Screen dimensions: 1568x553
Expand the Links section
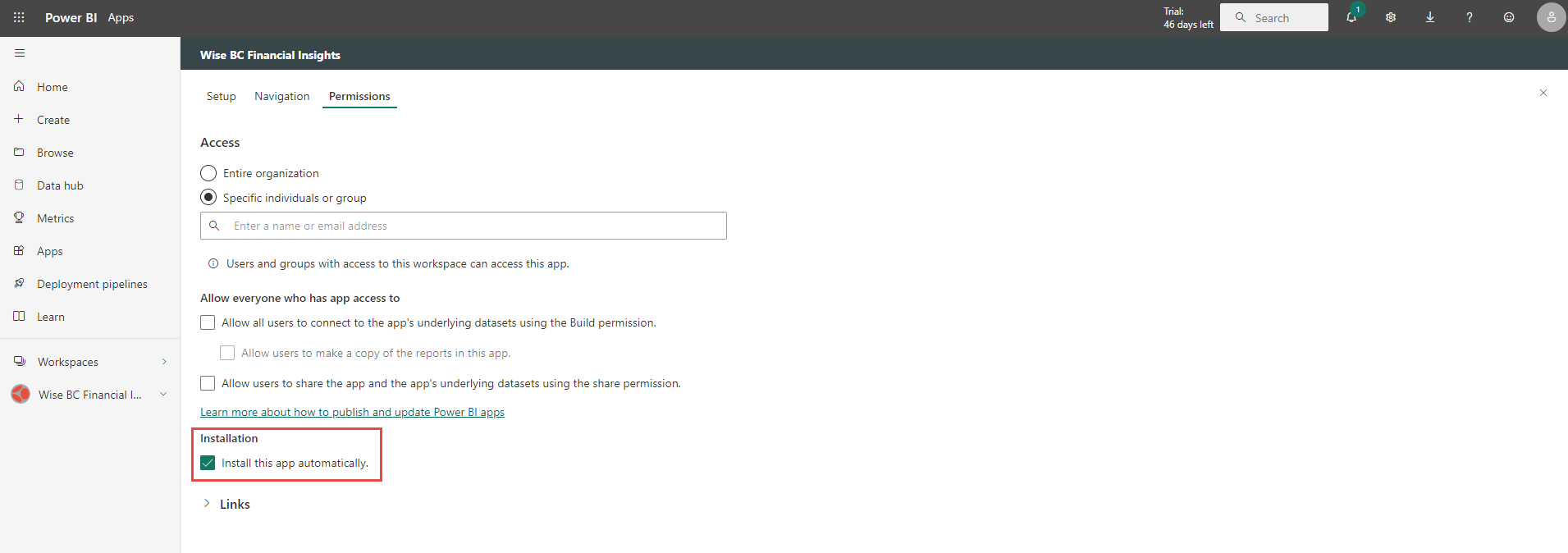207,504
